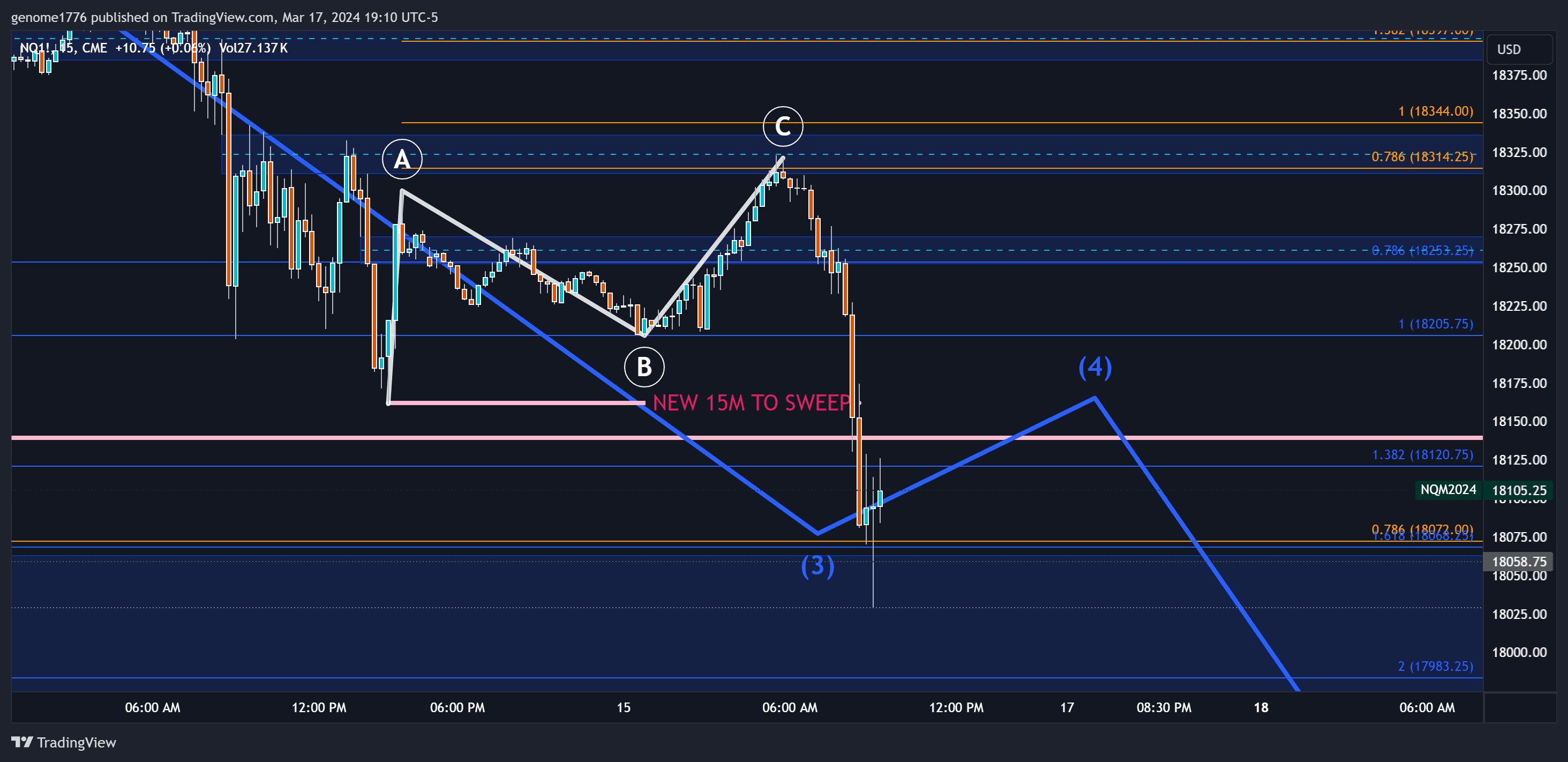Screen dimensions: 1568x762
Task: Click the 18350.00 price axis value
Action: (1519, 113)
